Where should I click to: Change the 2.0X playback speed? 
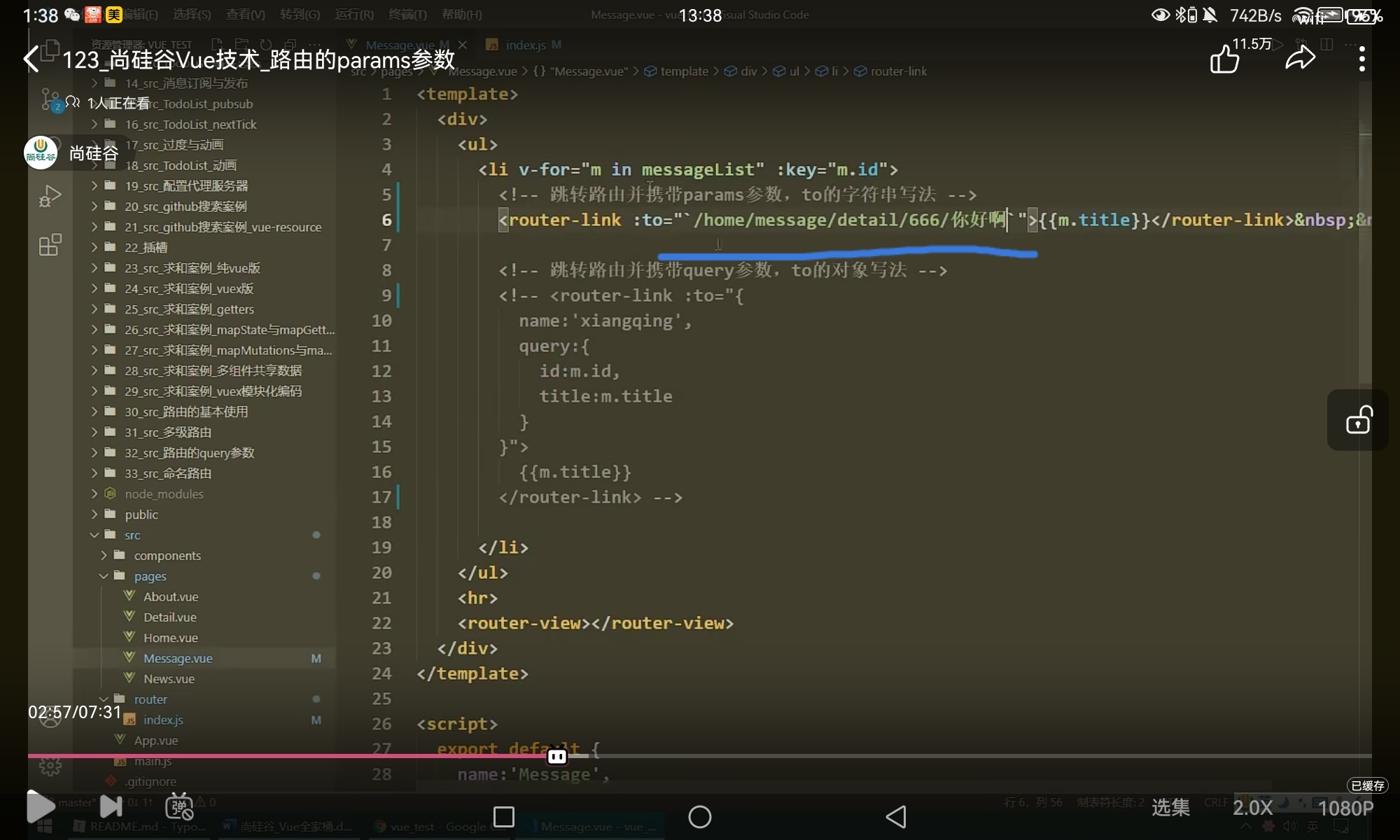(1252, 808)
